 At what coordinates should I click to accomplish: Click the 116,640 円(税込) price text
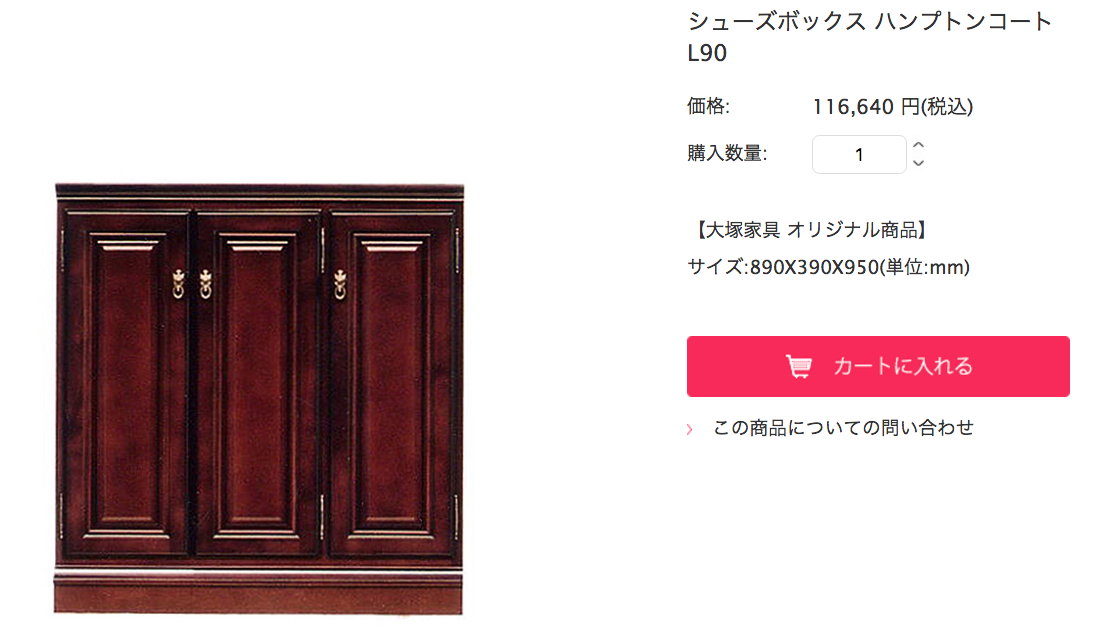[x=893, y=106]
